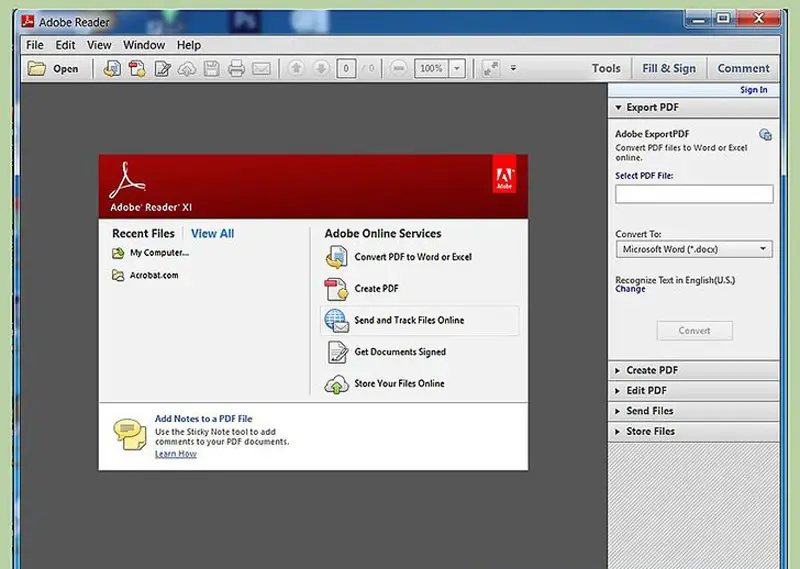
Task: Open My Computer from Recent Files
Action: point(159,253)
